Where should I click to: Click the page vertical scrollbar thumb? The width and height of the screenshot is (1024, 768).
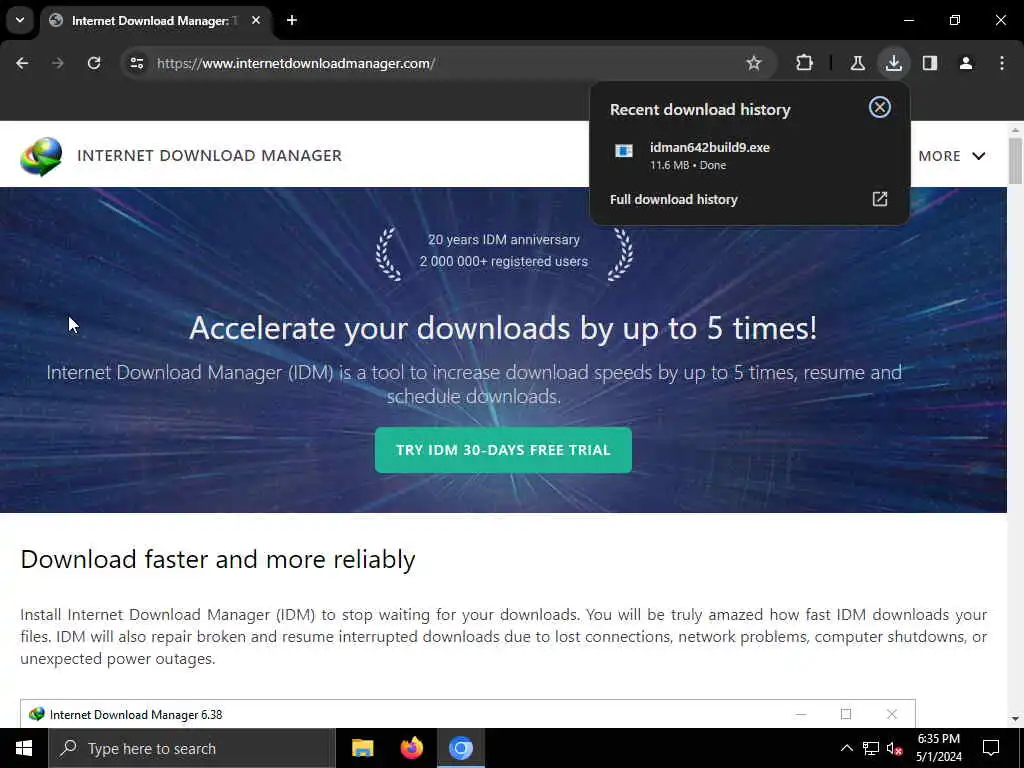click(1015, 161)
